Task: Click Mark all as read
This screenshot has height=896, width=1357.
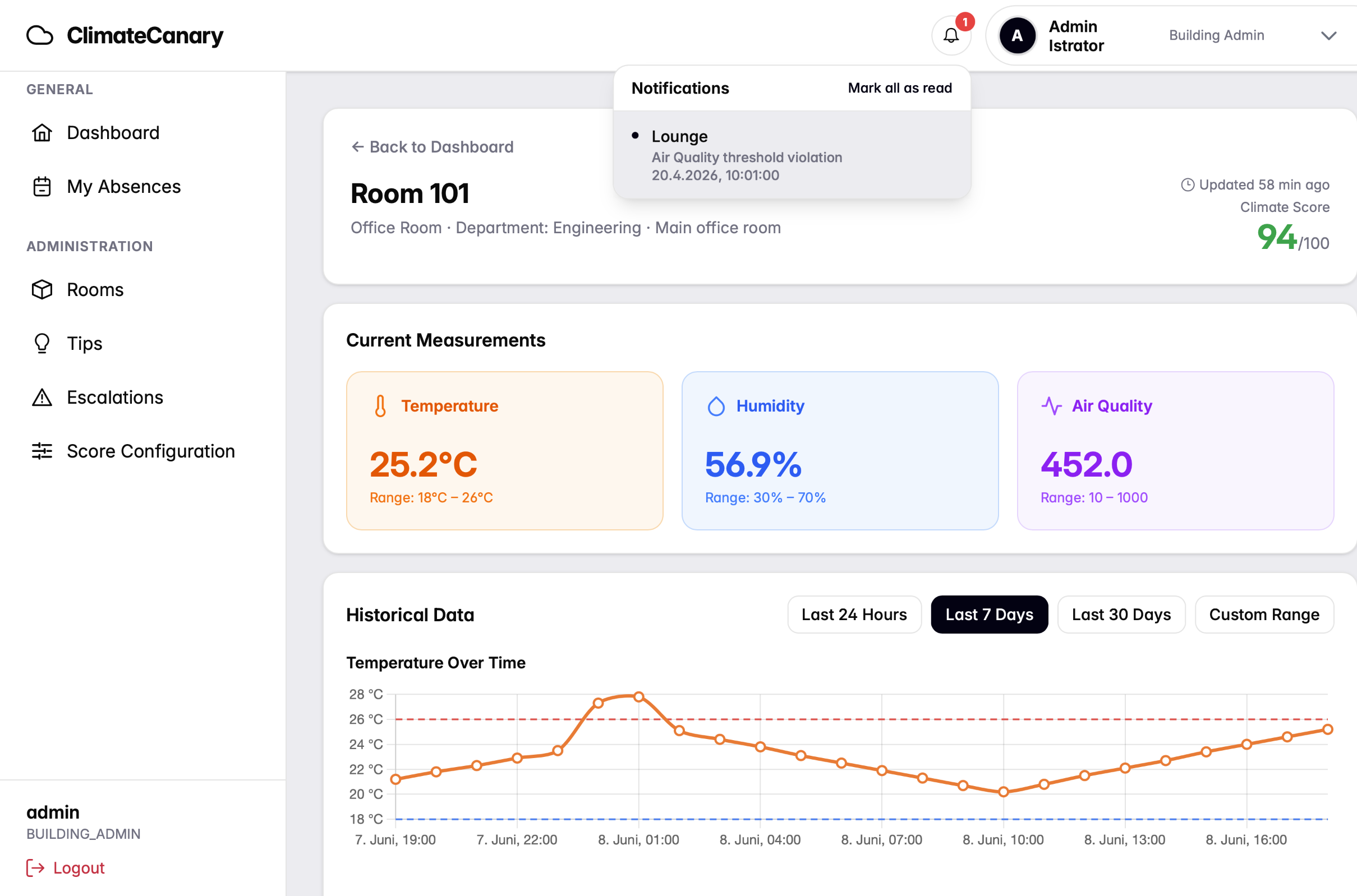Action: [x=900, y=88]
